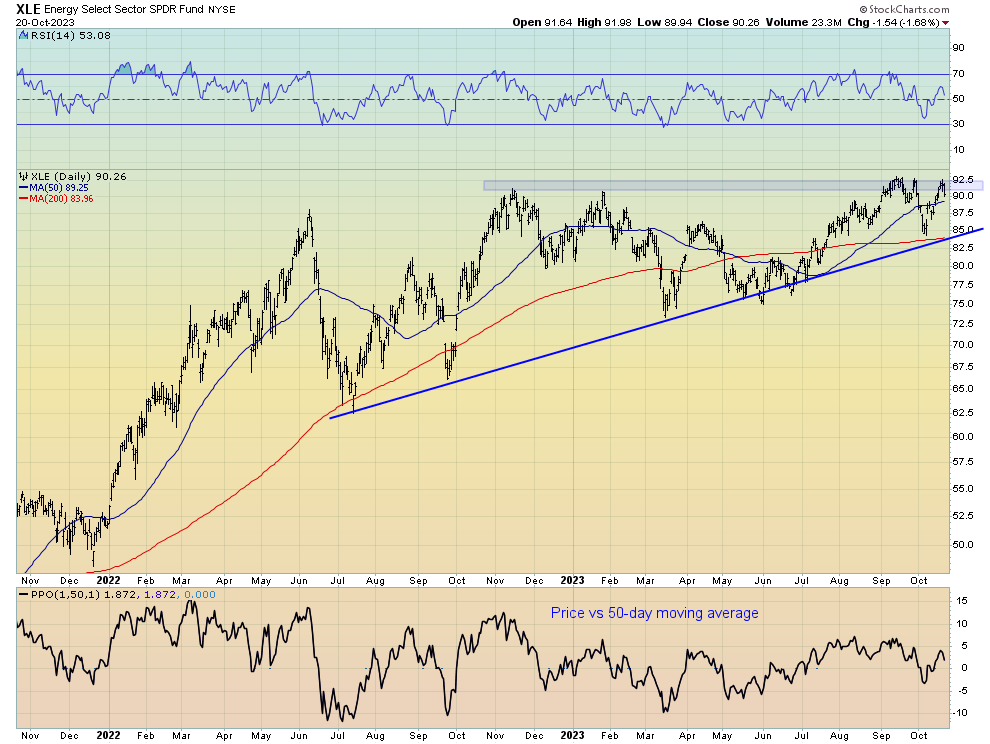Screen dimensions: 990x744
Task: Click the red down arrow beside Chg
Action: [945, 23]
